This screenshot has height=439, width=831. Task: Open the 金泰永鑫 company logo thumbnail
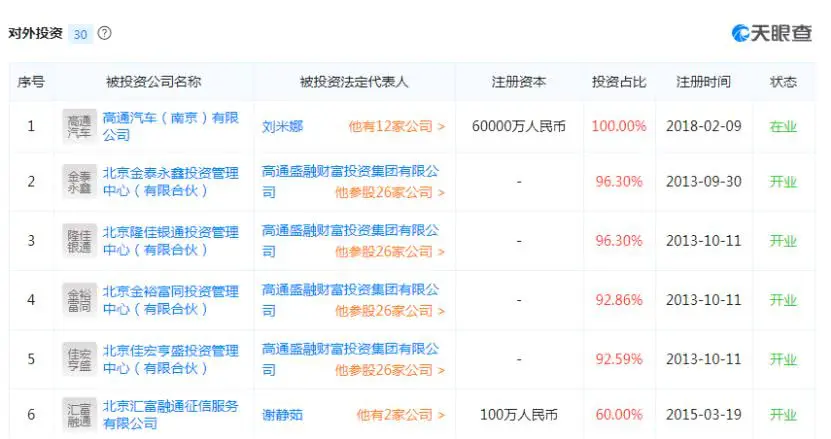pos(79,182)
